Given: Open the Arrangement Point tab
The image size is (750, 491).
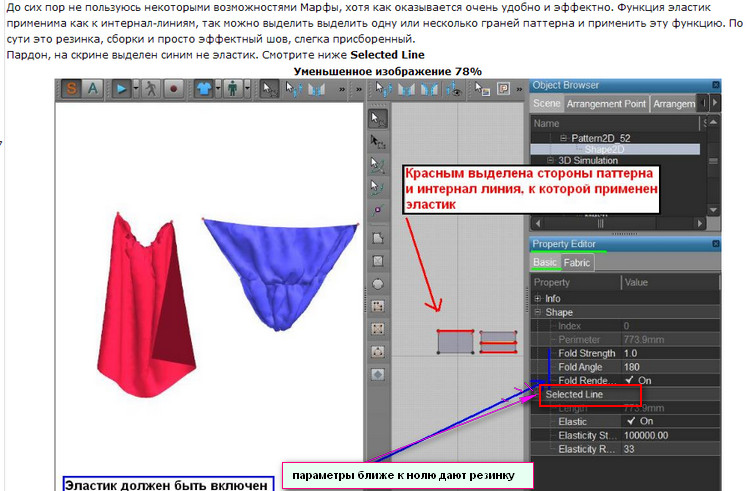Looking at the screenshot, I should (607, 104).
